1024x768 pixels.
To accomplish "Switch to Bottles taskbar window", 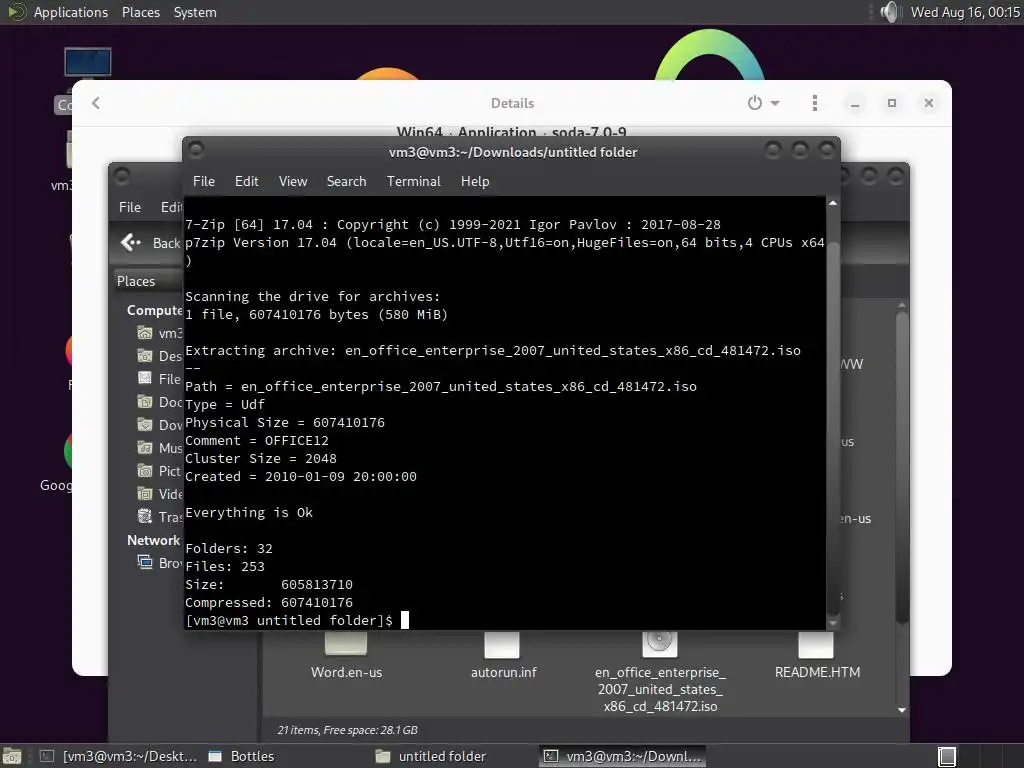I will 242,756.
